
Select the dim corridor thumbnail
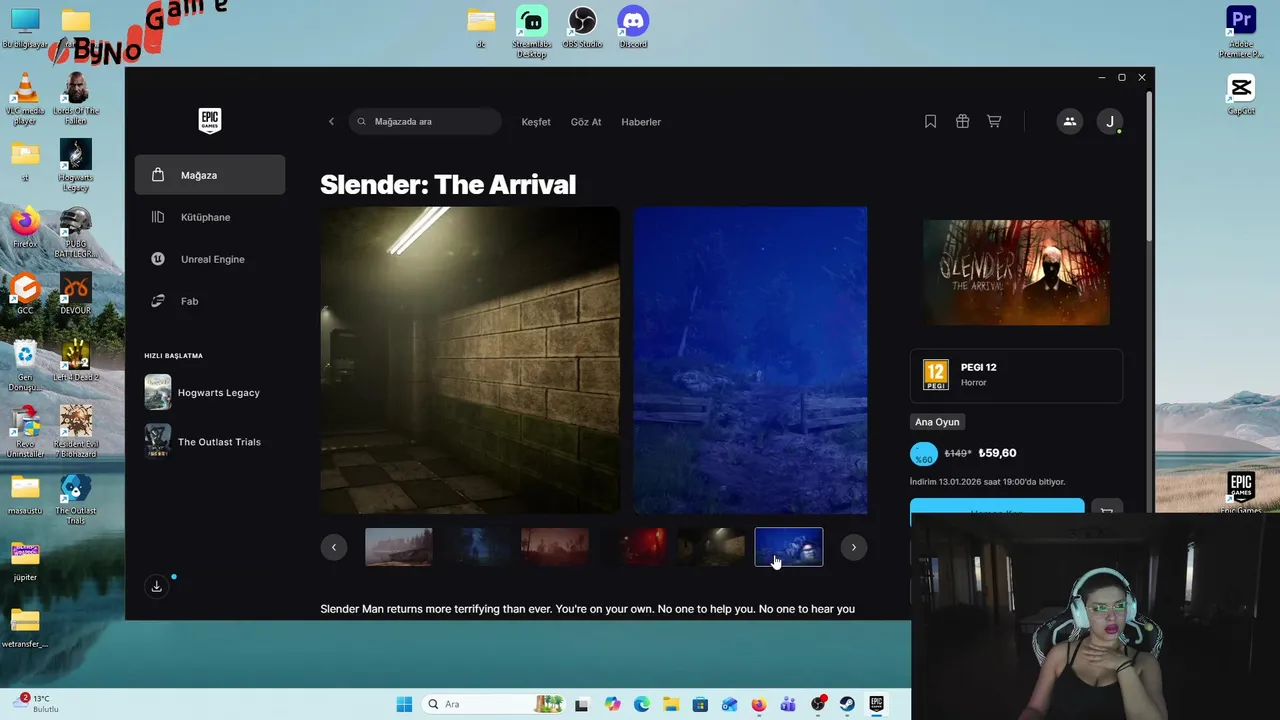tap(711, 547)
